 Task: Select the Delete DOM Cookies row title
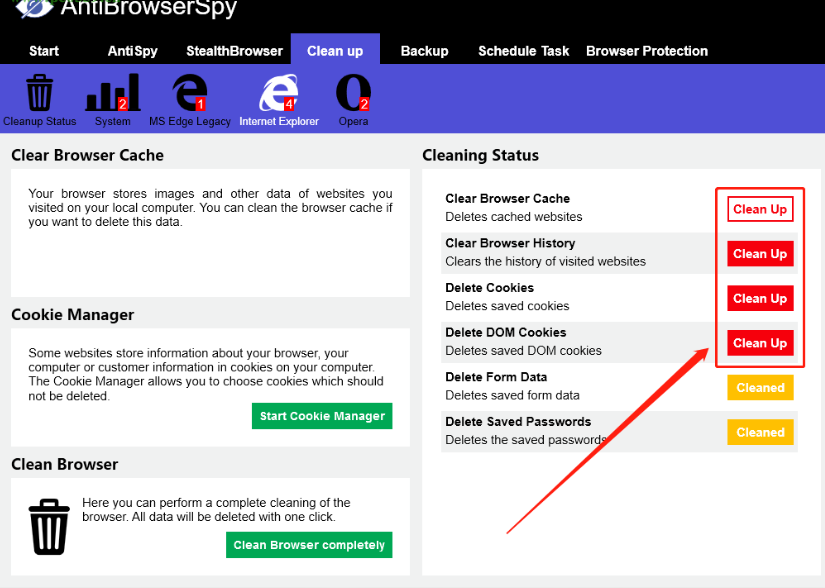pyautogui.click(x=506, y=332)
